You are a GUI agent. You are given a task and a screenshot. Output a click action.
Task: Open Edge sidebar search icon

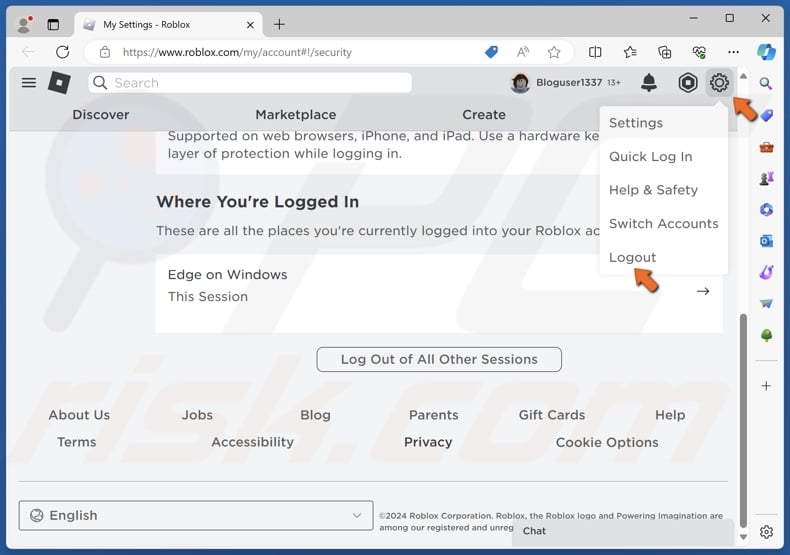tap(766, 85)
